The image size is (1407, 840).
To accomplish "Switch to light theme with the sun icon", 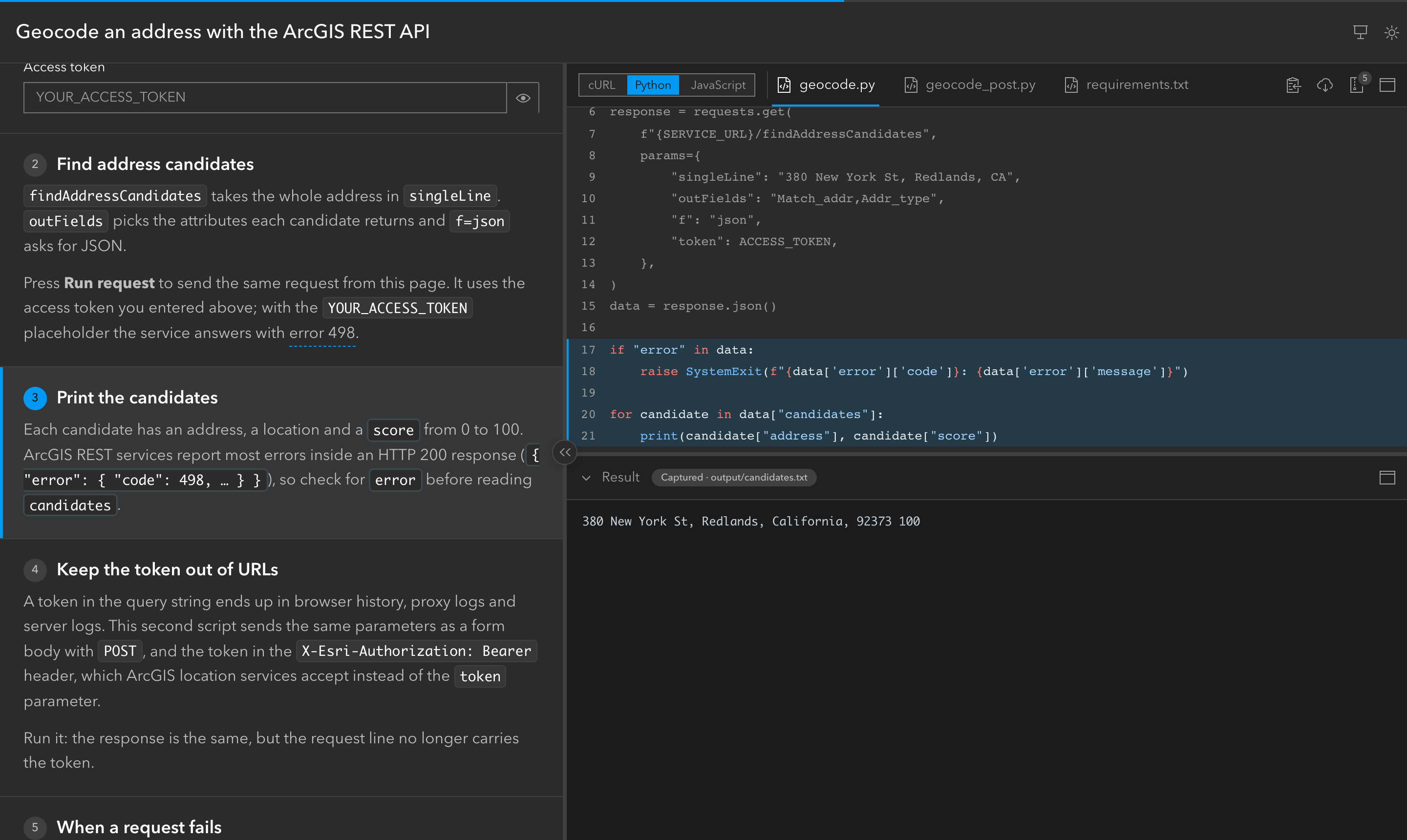I will tap(1391, 32).
